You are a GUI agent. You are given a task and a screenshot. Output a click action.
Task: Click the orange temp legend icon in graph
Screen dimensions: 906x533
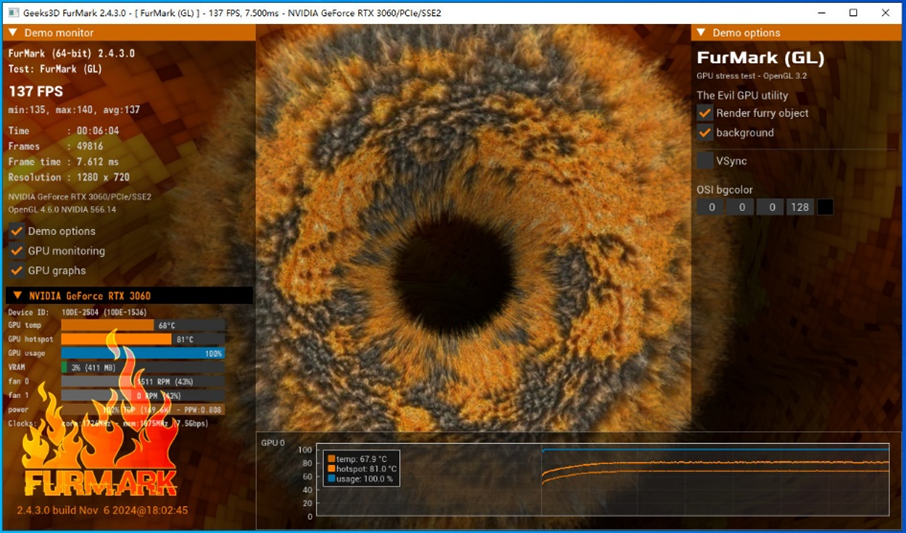point(331,459)
